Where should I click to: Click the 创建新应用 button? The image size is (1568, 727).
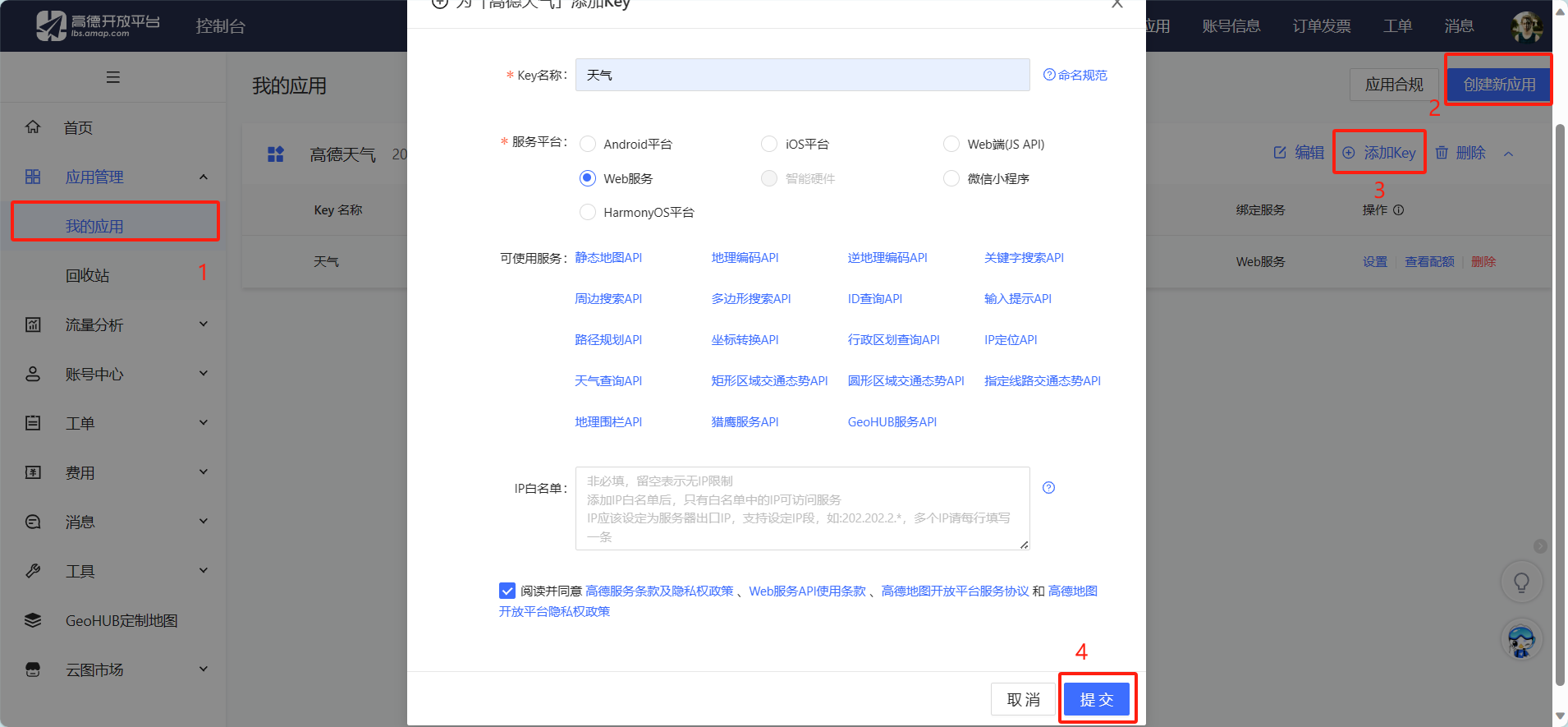(x=1498, y=85)
